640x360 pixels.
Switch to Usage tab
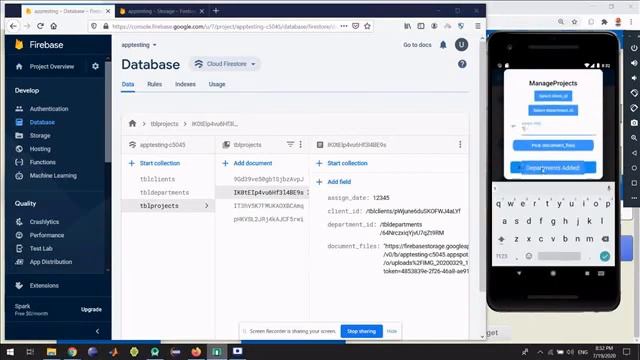(x=217, y=84)
